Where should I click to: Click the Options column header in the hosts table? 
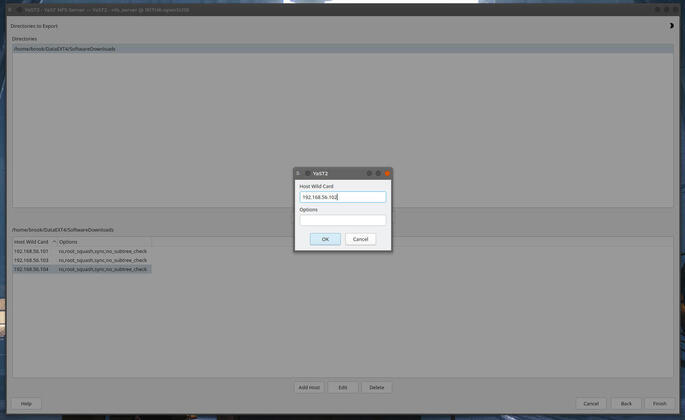pos(104,242)
